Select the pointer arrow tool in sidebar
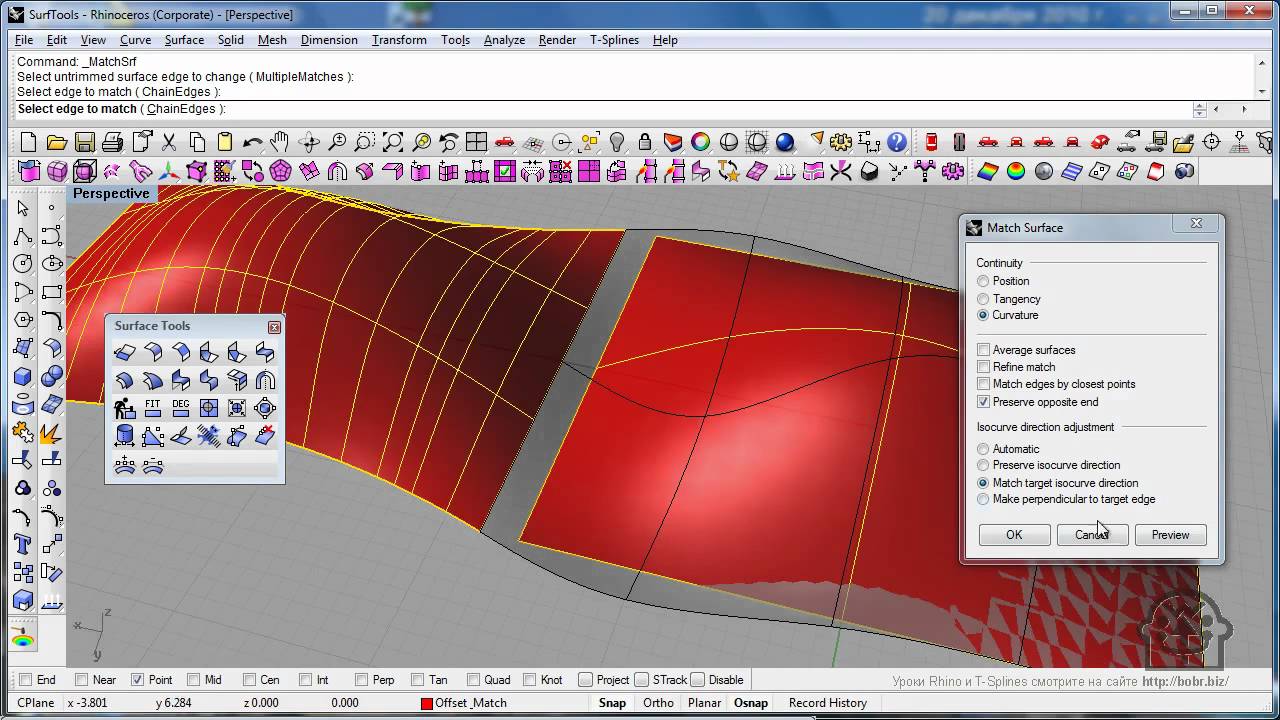 coord(23,208)
